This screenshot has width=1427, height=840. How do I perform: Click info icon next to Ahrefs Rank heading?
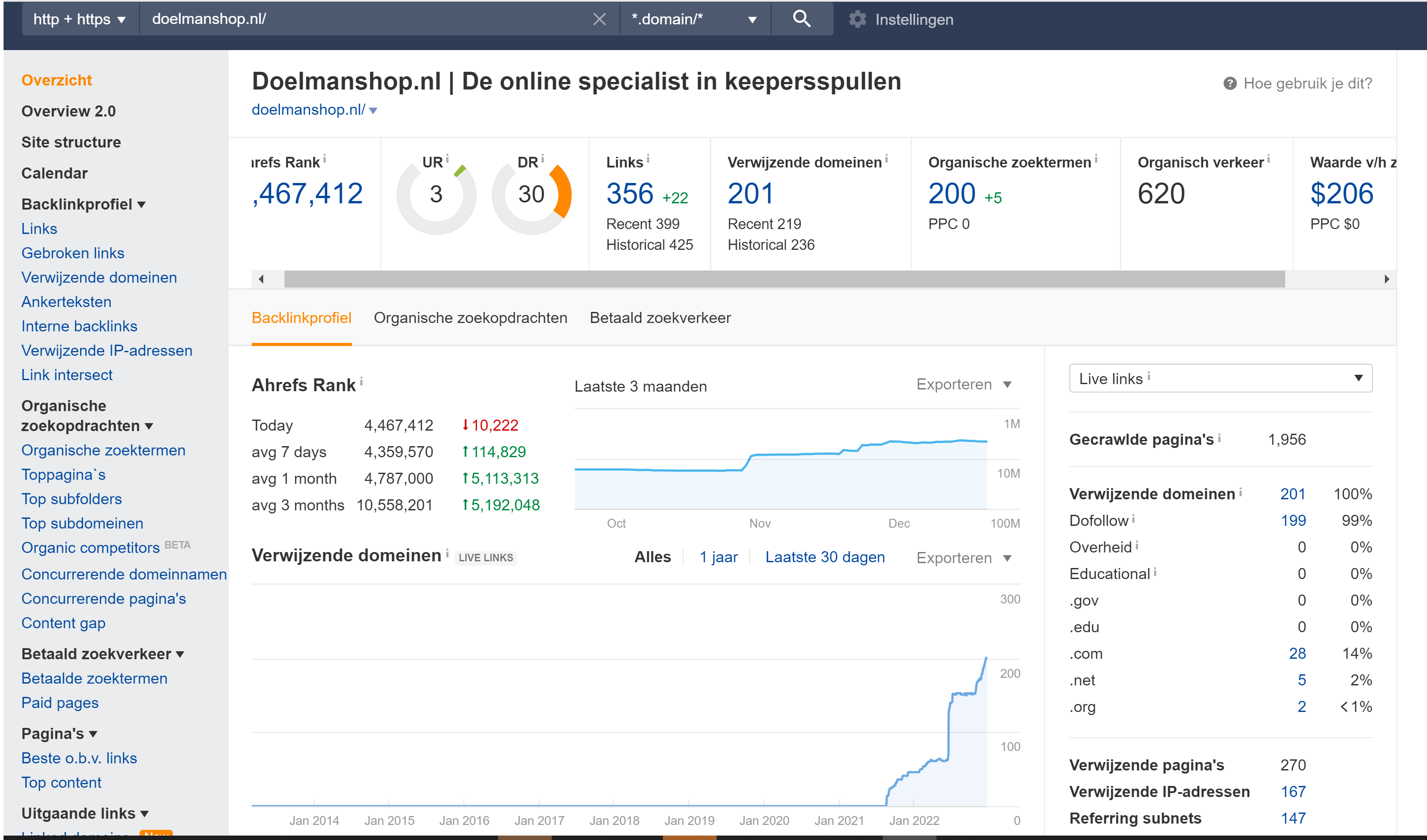pos(361,381)
